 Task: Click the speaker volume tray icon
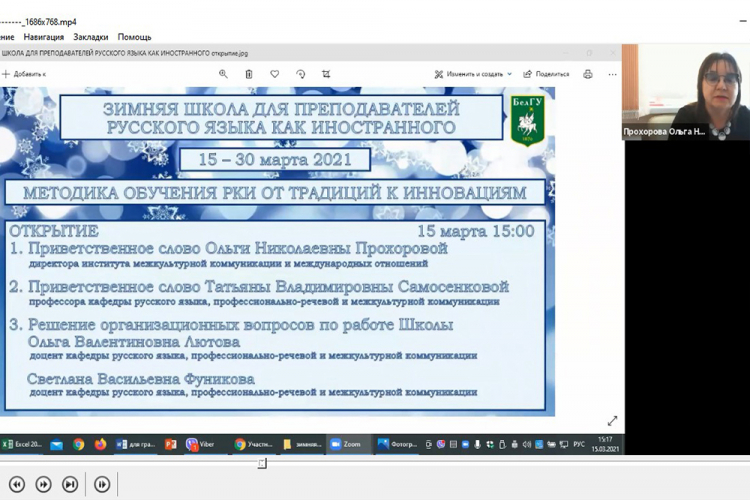pos(527,444)
